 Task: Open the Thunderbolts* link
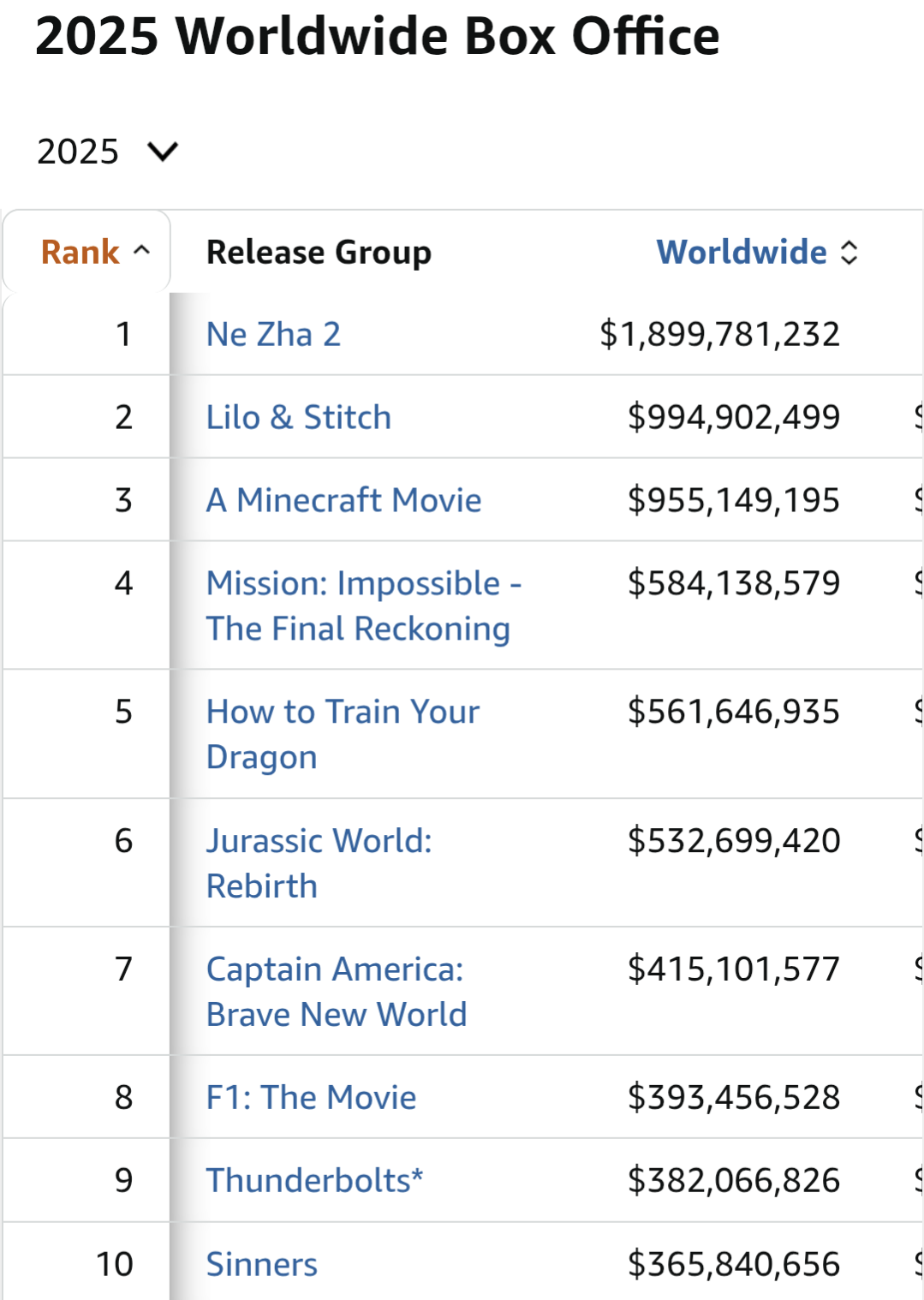(x=314, y=1180)
